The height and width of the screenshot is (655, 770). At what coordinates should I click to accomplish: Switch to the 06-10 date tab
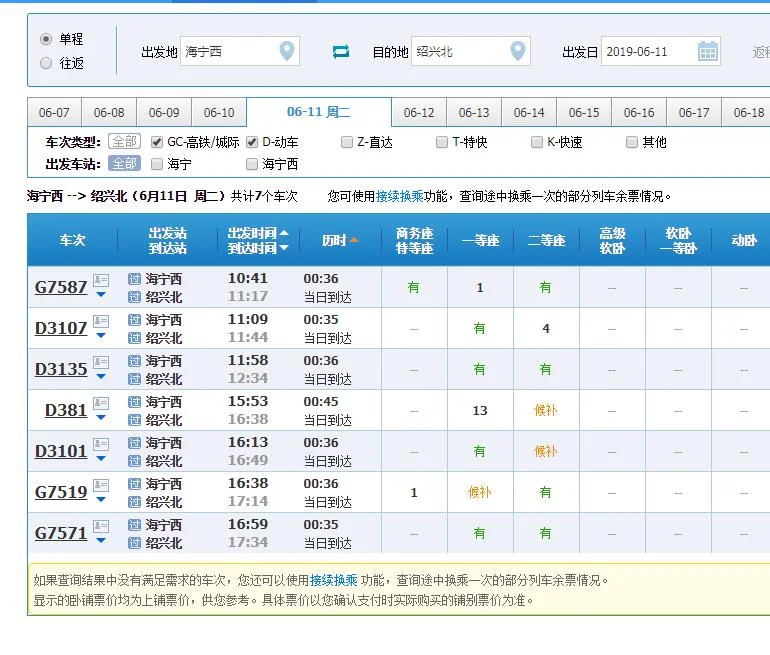219,112
